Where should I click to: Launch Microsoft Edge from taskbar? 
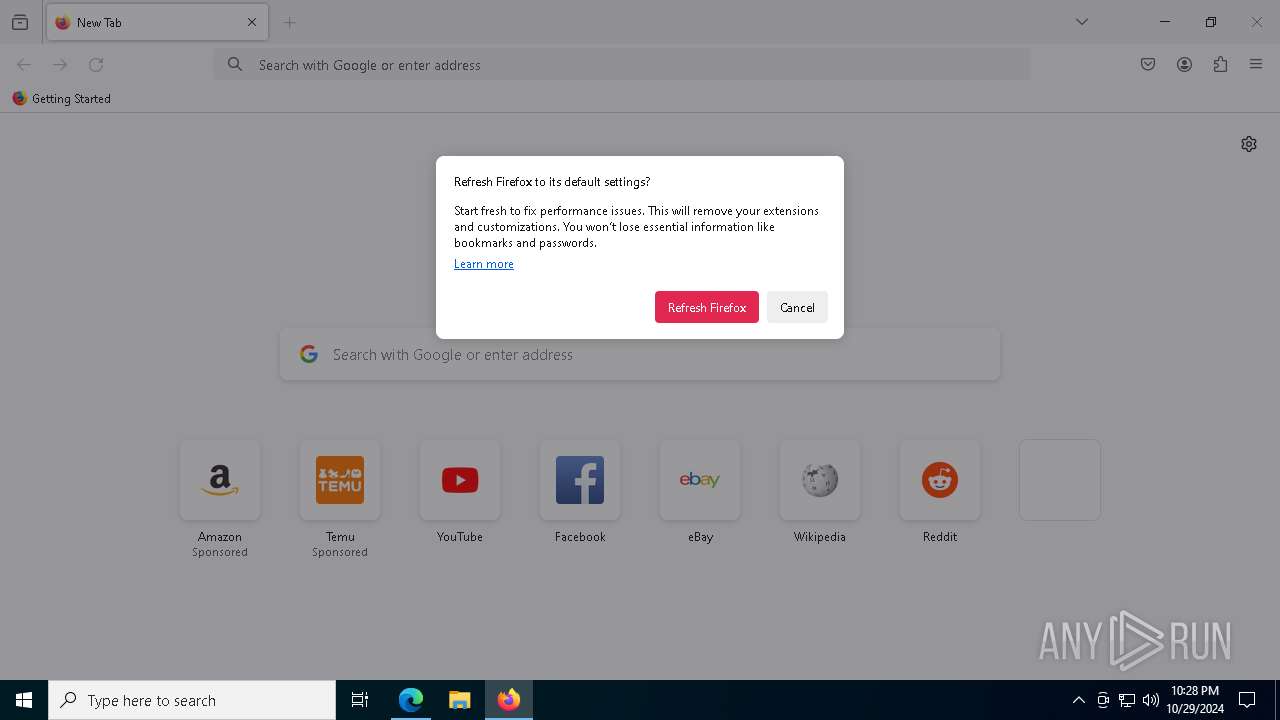pos(411,700)
